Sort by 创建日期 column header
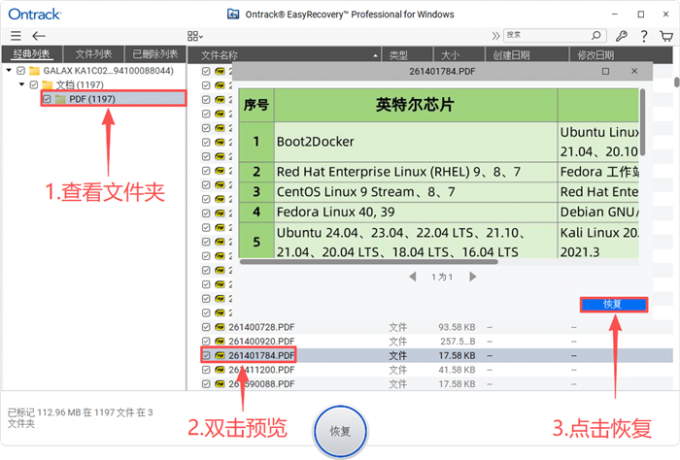The width and height of the screenshot is (680, 460). (526, 55)
